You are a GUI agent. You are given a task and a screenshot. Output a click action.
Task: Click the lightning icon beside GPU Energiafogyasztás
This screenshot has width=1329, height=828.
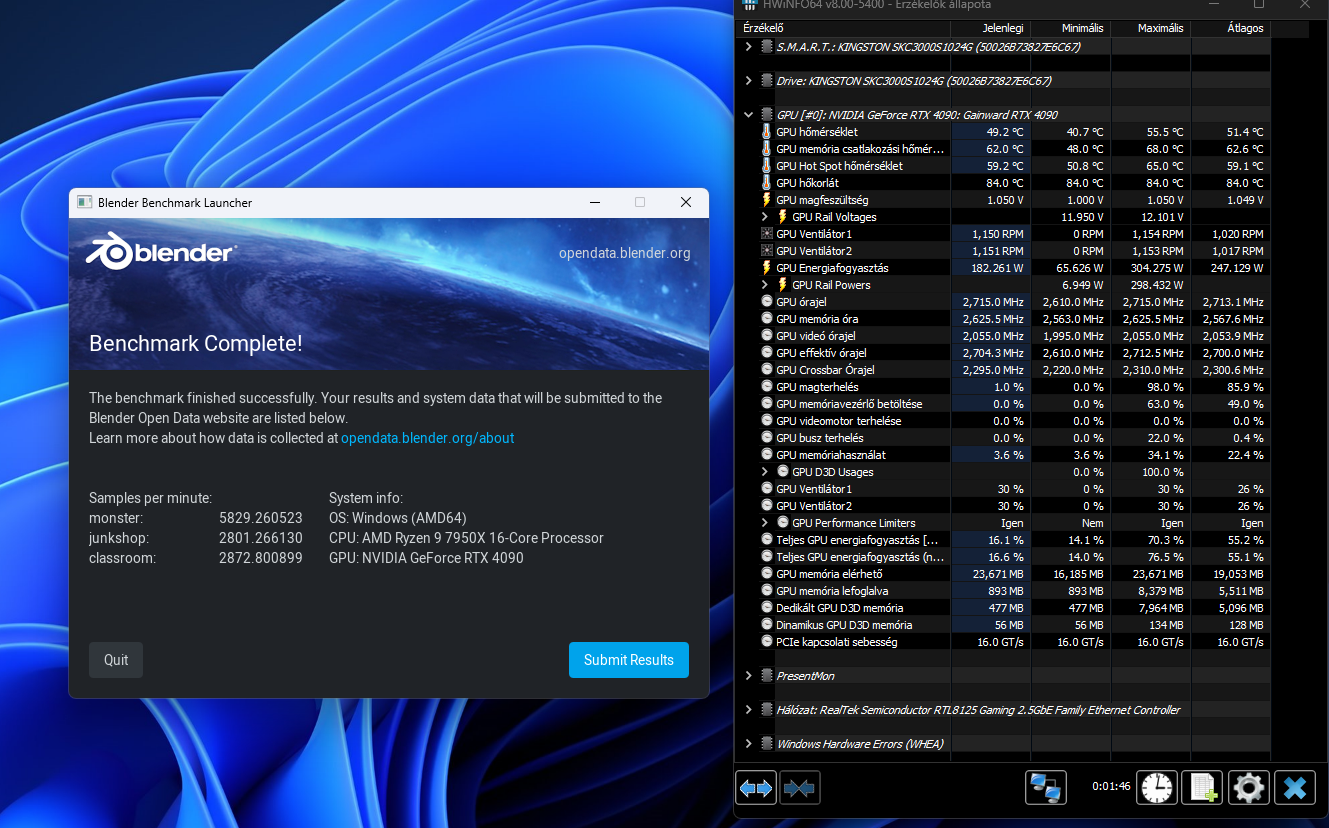766,268
